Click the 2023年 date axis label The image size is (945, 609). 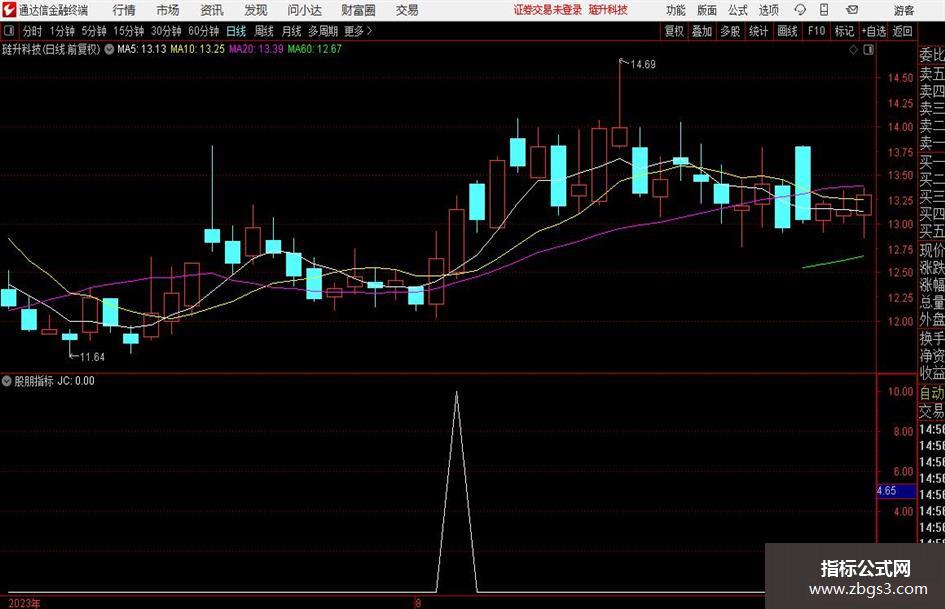(x=24, y=603)
